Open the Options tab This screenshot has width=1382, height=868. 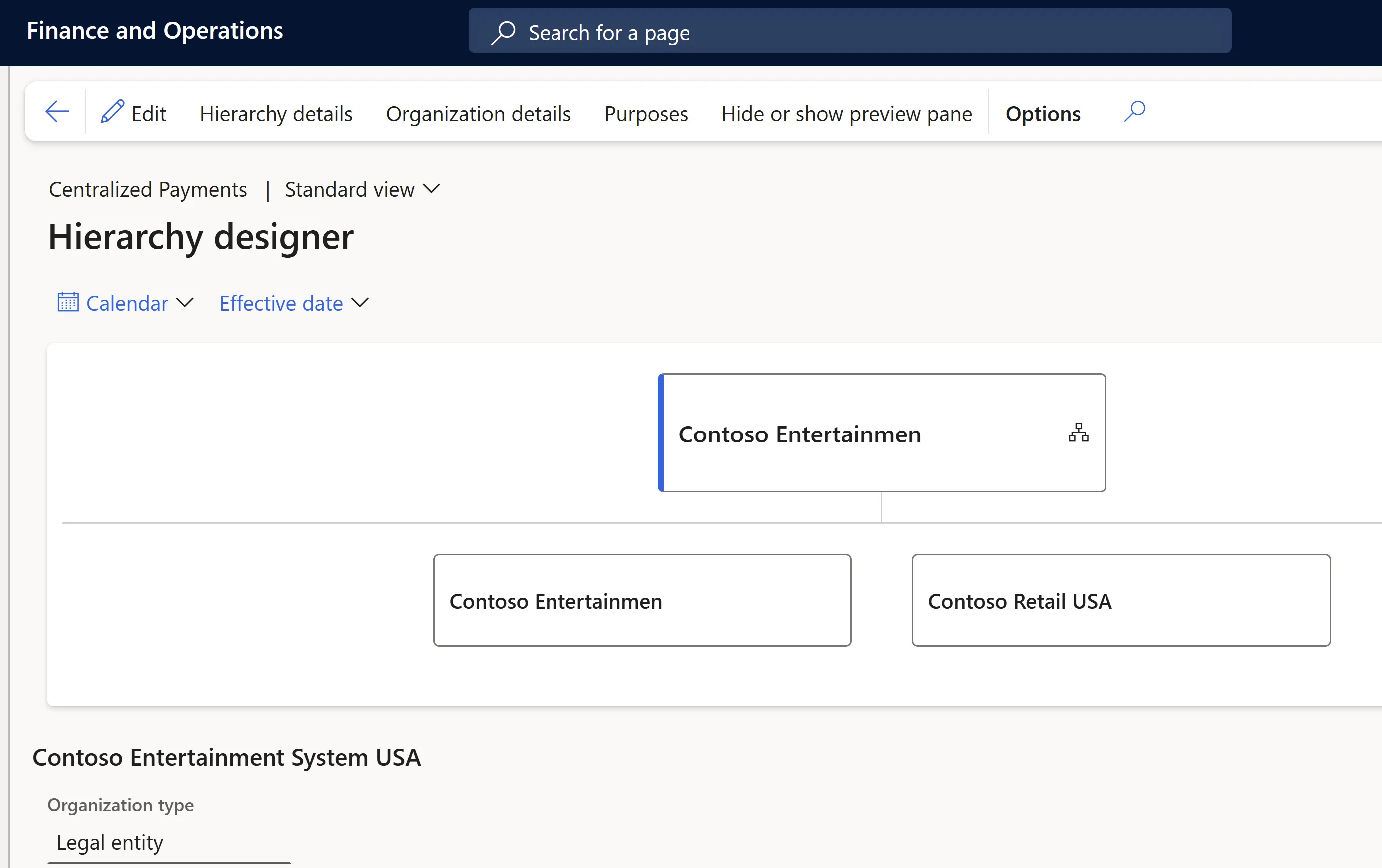click(x=1043, y=114)
